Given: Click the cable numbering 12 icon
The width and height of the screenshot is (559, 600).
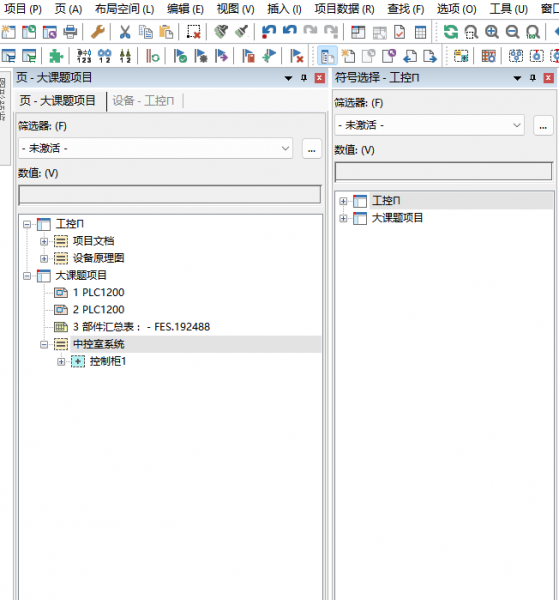Looking at the screenshot, I should click(104, 56).
